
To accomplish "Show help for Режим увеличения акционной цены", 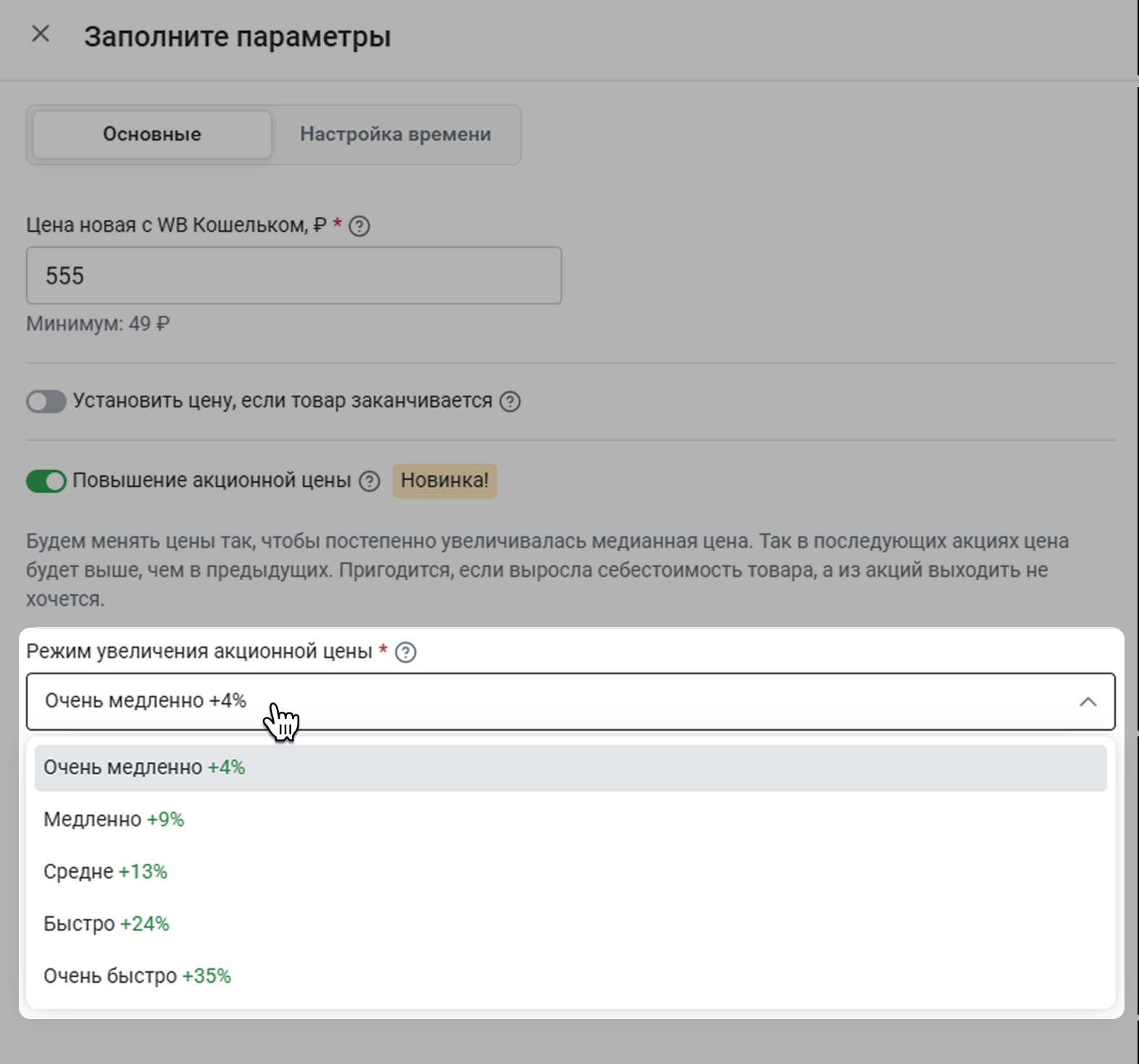I will 406,652.
